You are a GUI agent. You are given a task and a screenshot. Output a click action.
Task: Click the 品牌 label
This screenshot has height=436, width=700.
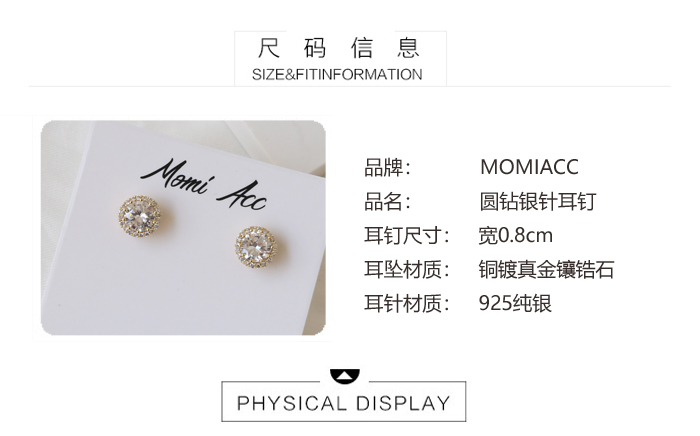point(387,168)
